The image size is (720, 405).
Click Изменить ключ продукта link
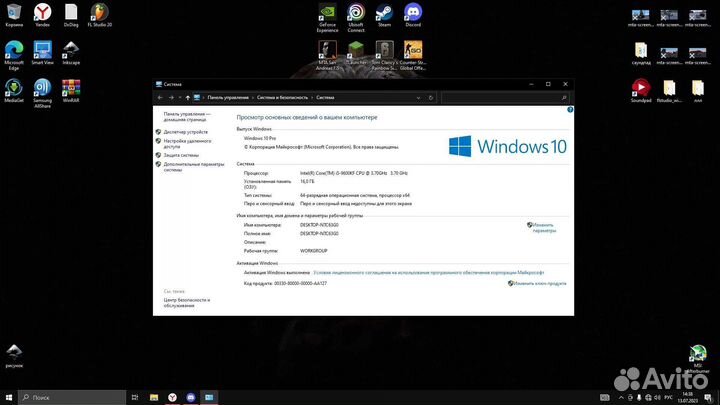point(540,283)
